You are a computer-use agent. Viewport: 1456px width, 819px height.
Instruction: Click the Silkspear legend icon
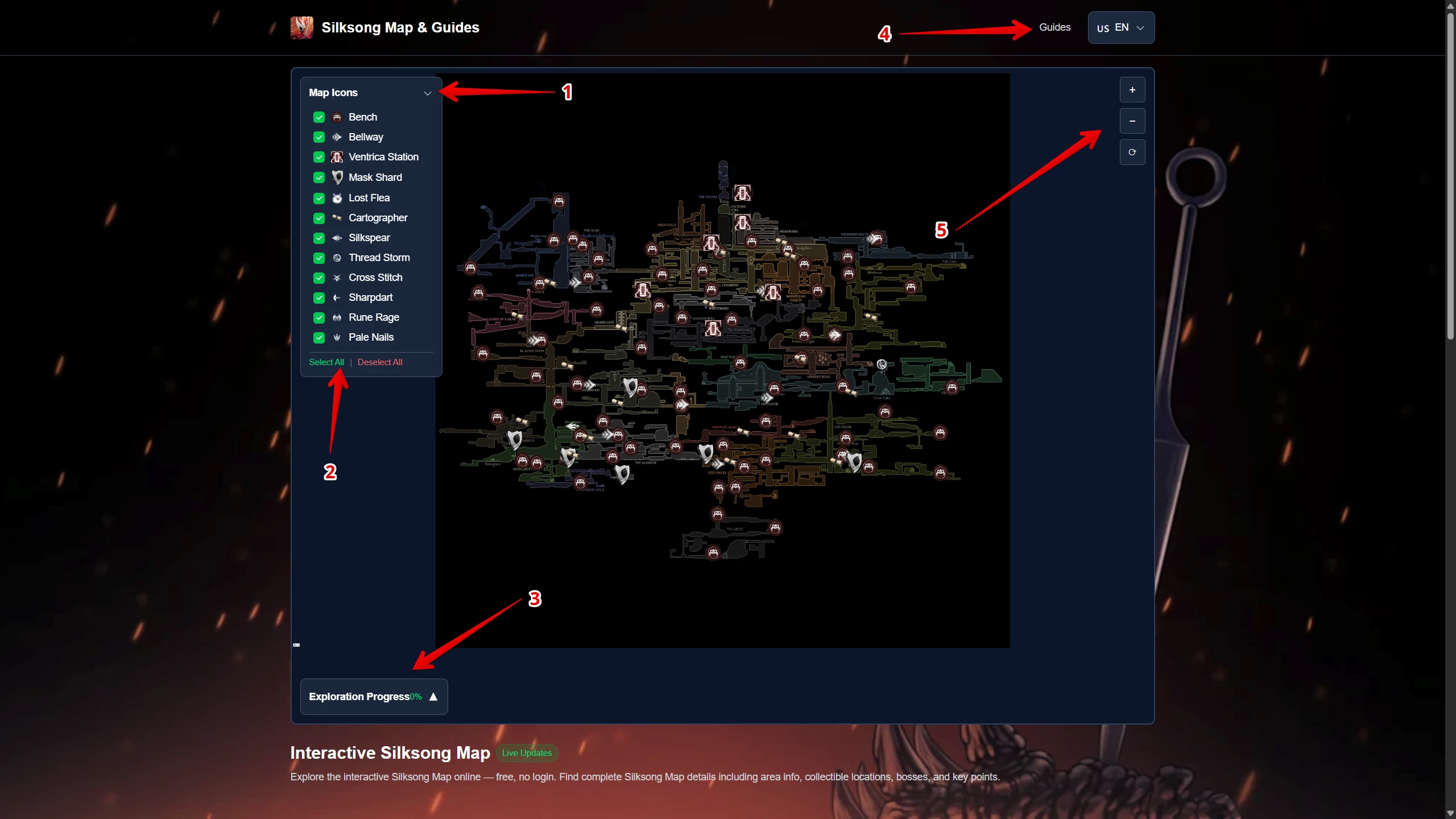(x=337, y=238)
